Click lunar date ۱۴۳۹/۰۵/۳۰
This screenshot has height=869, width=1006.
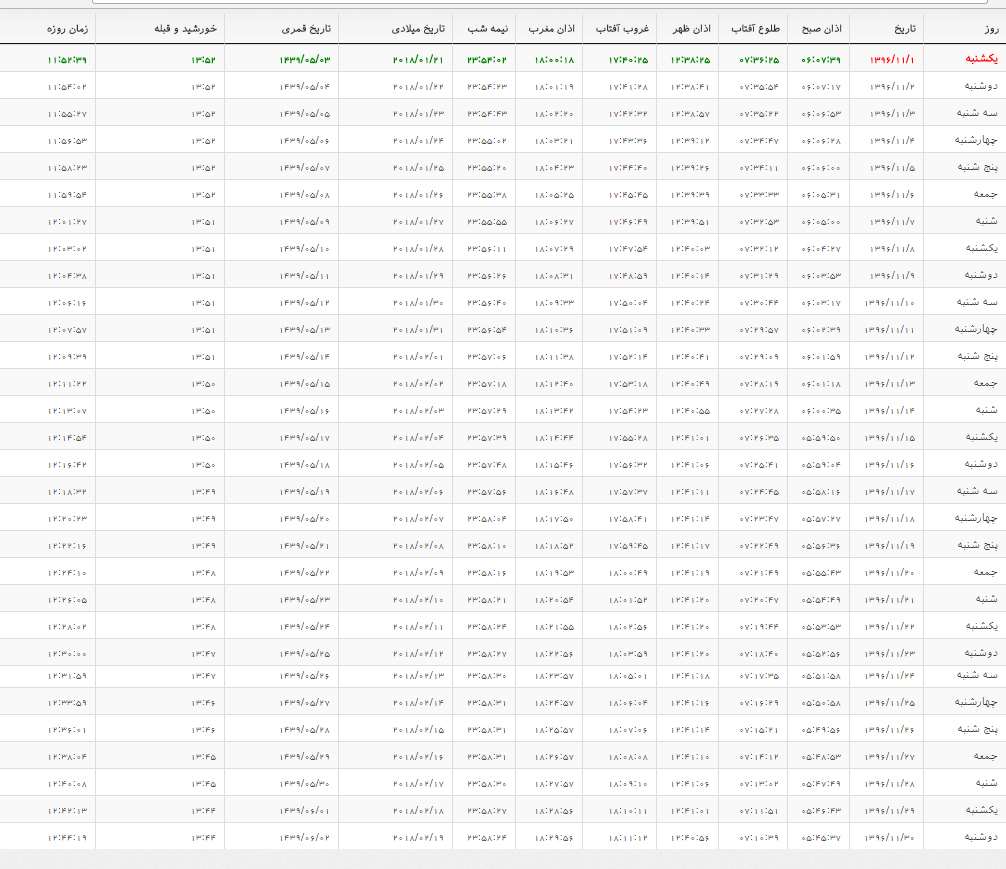click(305, 784)
